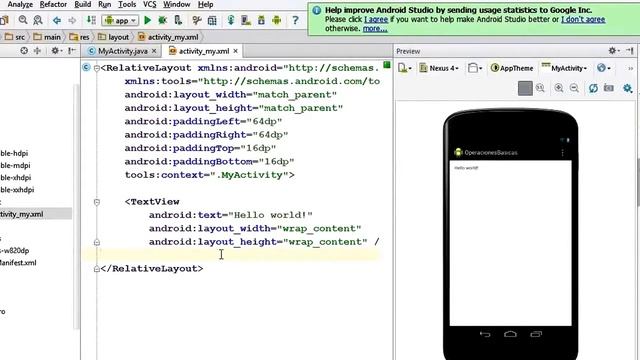Click Sync Project with Gradle Files icon
640x360 pixels.
(231, 20)
